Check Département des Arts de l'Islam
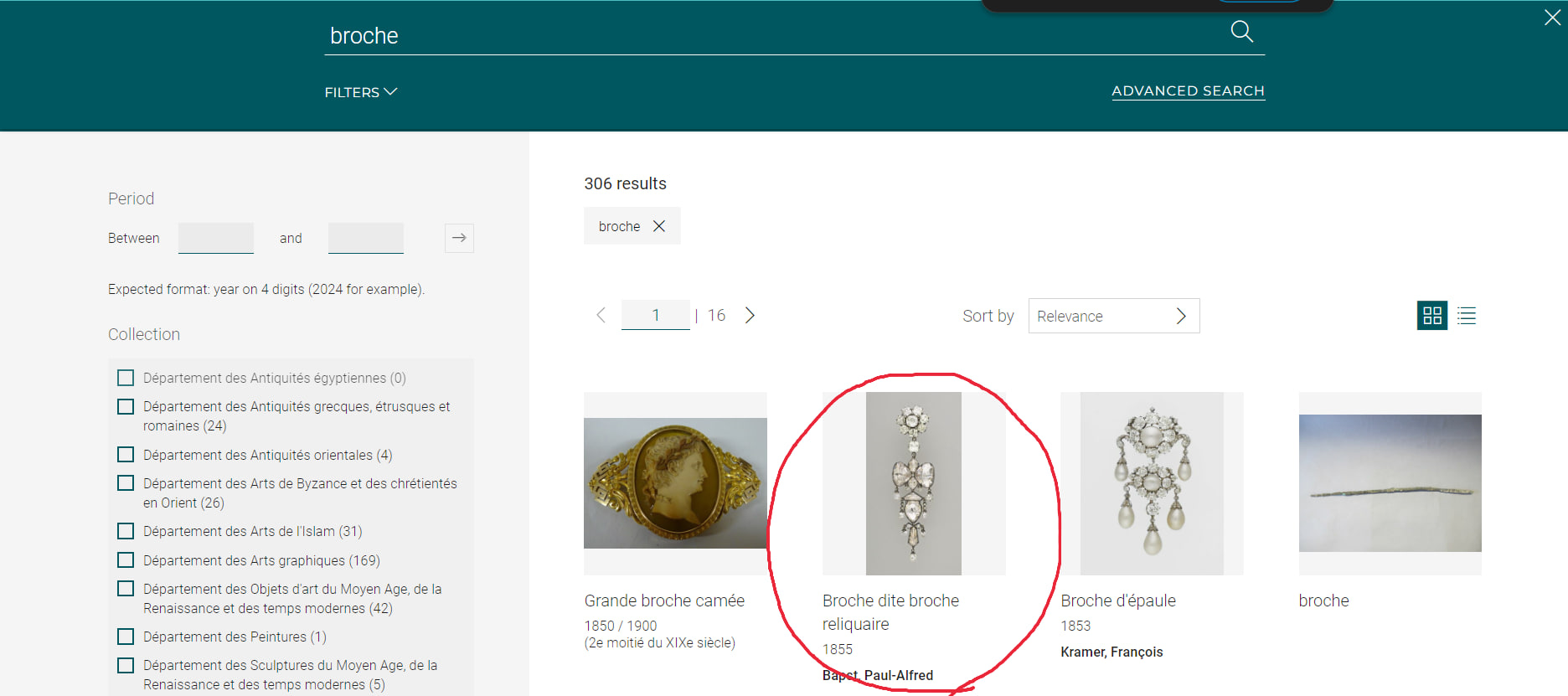The width and height of the screenshot is (1568, 696). click(x=126, y=531)
